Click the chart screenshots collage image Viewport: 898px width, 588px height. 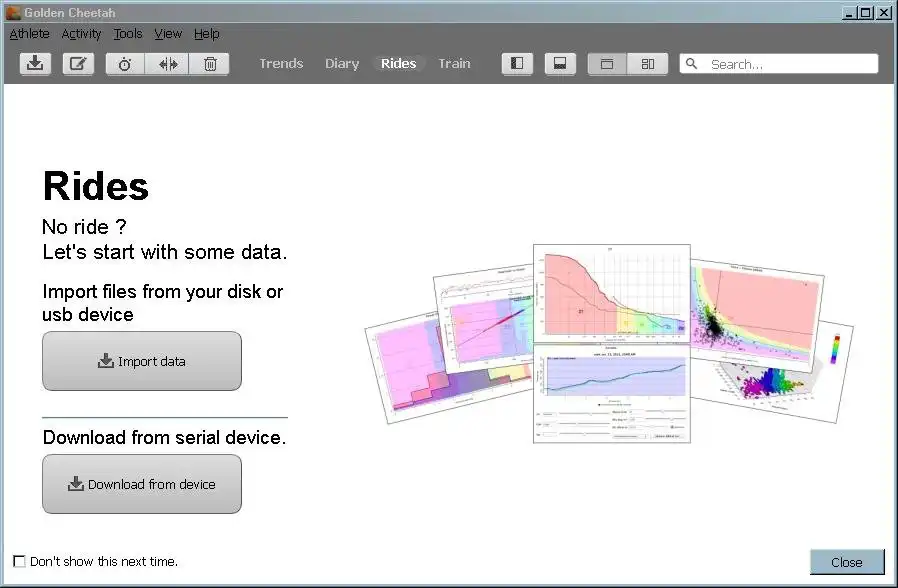[x=609, y=344]
